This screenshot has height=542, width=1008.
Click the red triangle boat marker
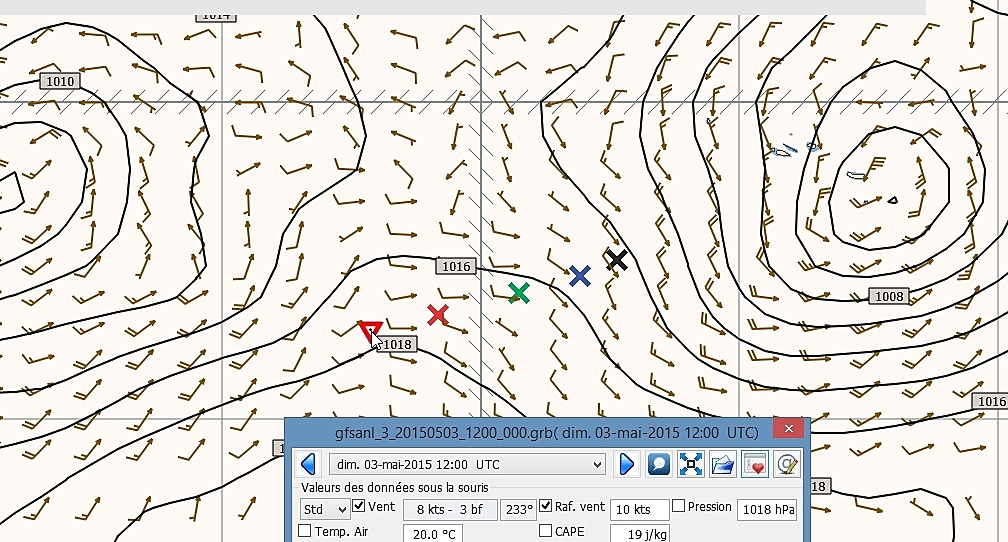point(371,332)
